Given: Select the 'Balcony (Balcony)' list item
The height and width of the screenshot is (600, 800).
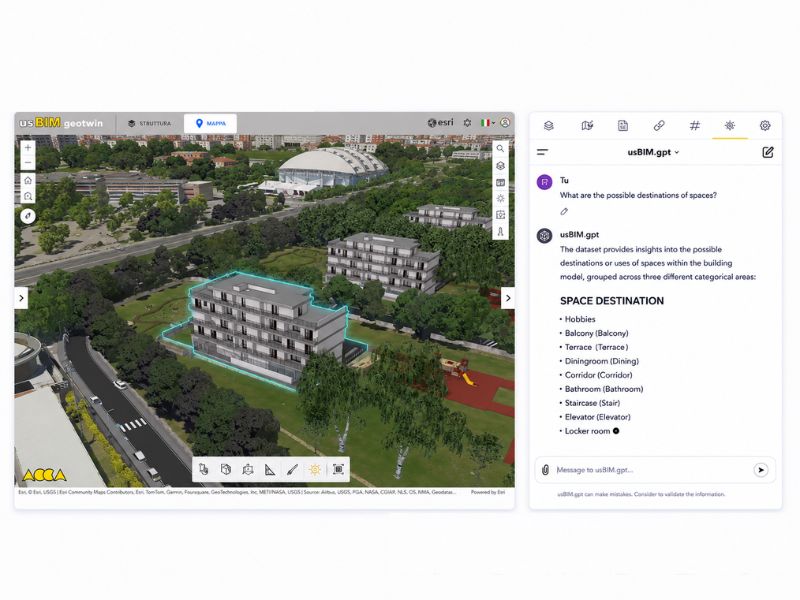Looking at the screenshot, I should pos(596,333).
